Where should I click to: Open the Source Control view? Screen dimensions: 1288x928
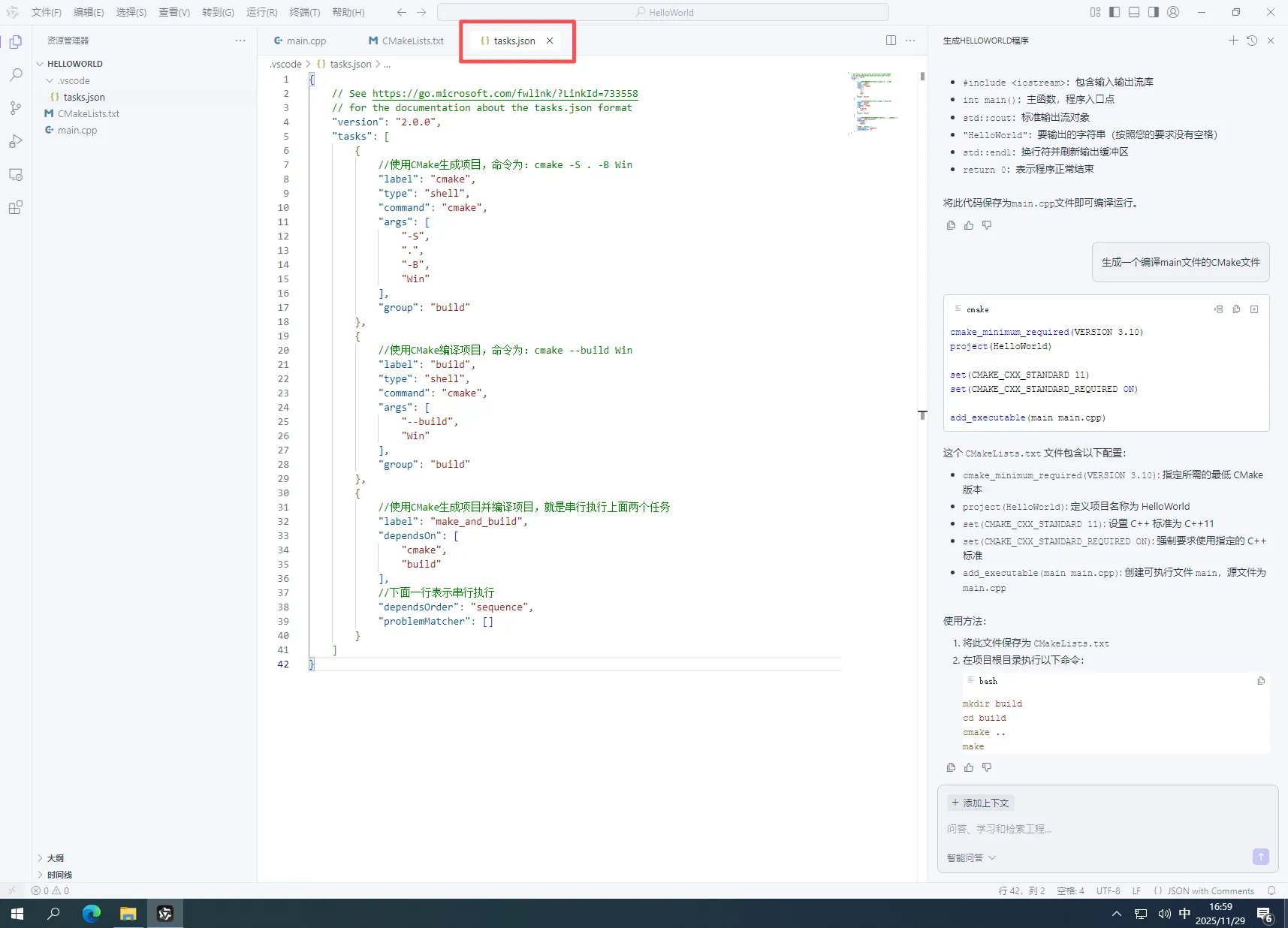point(16,108)
